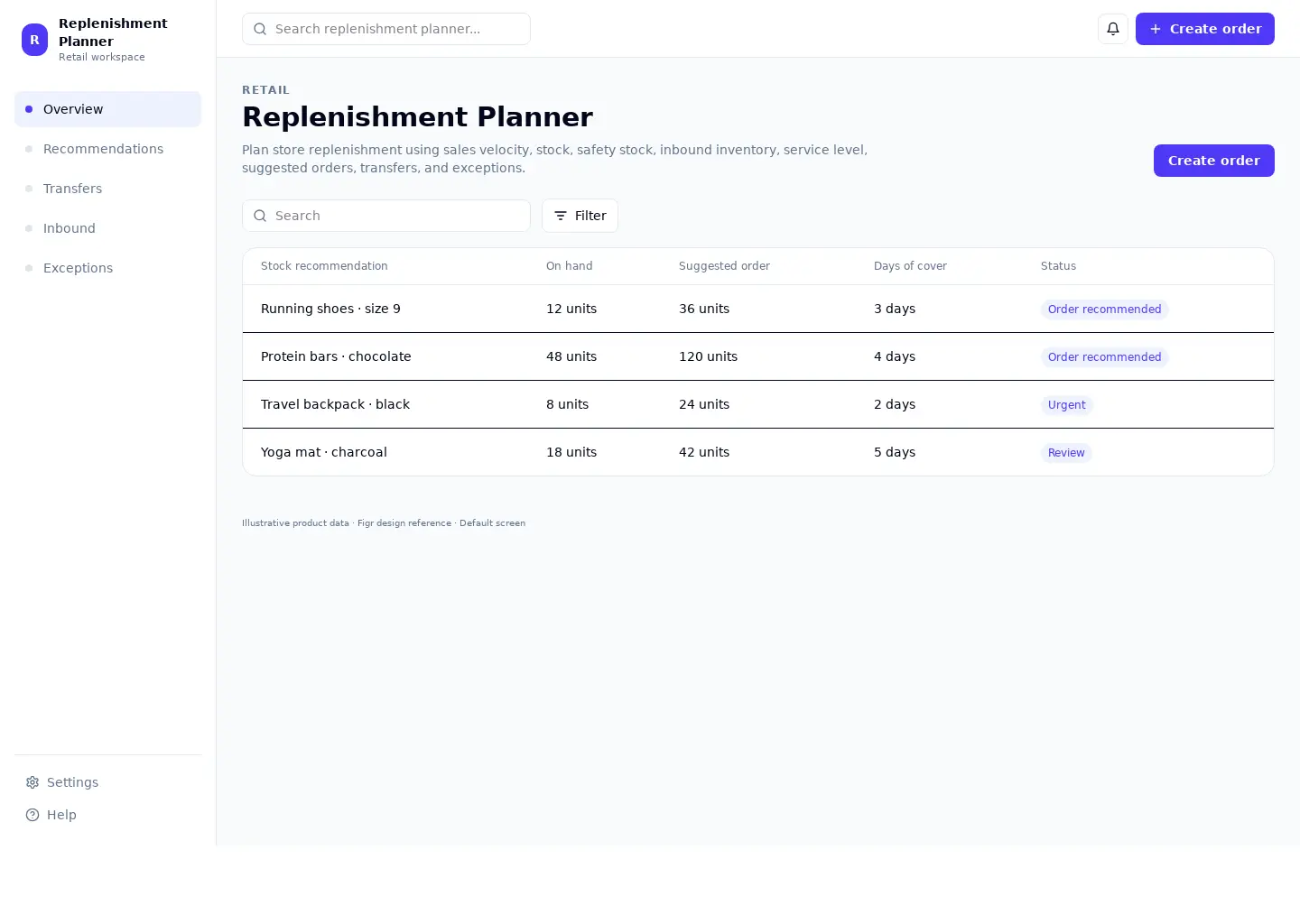Click the Urgent status badge
Viewport: 1300px width, 924px height.
pyautogui.click(x=1067, y=405)
